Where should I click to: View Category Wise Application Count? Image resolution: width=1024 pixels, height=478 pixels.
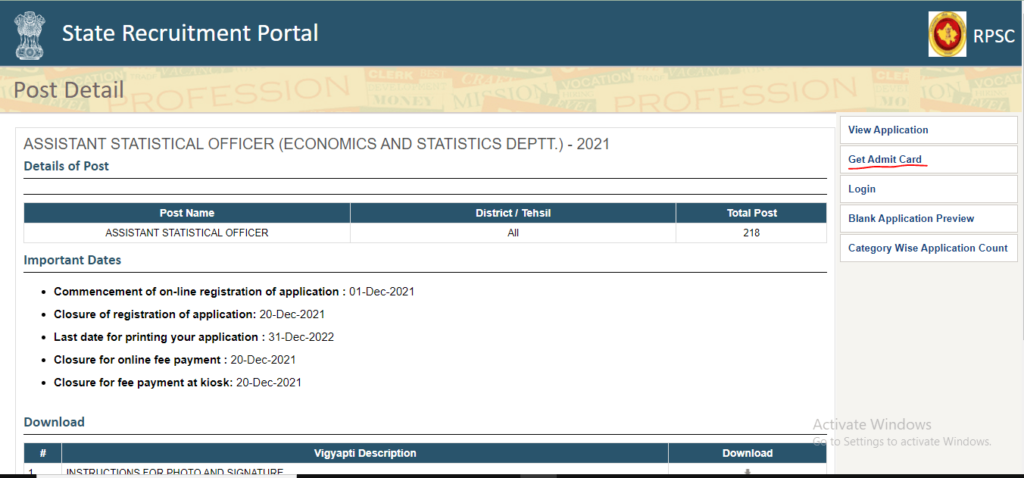(x=927, y=248)
